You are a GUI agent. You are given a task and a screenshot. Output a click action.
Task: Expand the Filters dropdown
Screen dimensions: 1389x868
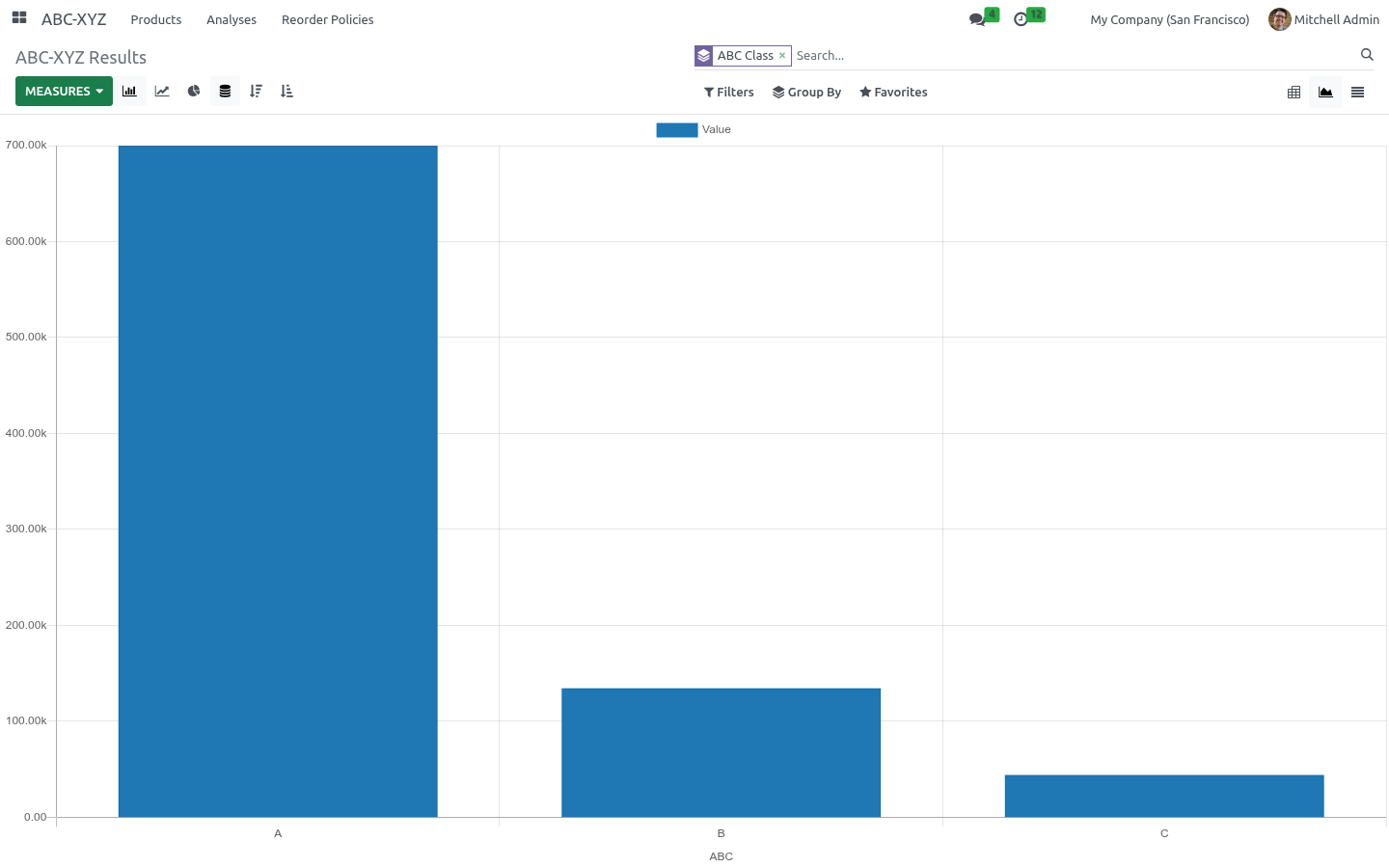(x=729, y=93)
